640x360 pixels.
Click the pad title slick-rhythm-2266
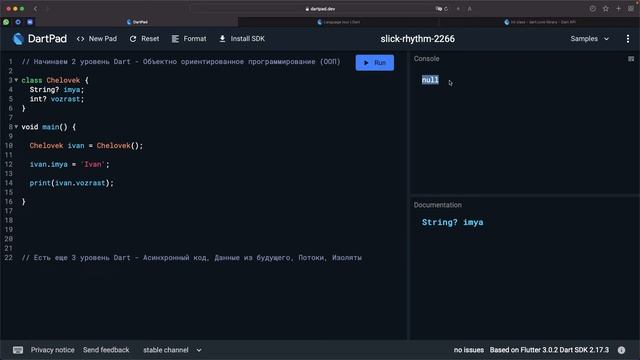click(x=418, y=39)
